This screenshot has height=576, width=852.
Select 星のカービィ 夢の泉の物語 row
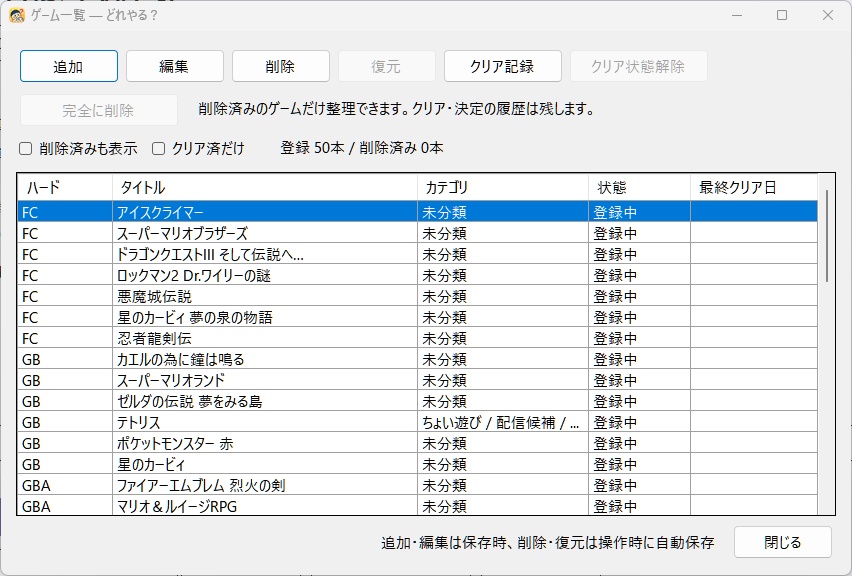pos(417,317)
